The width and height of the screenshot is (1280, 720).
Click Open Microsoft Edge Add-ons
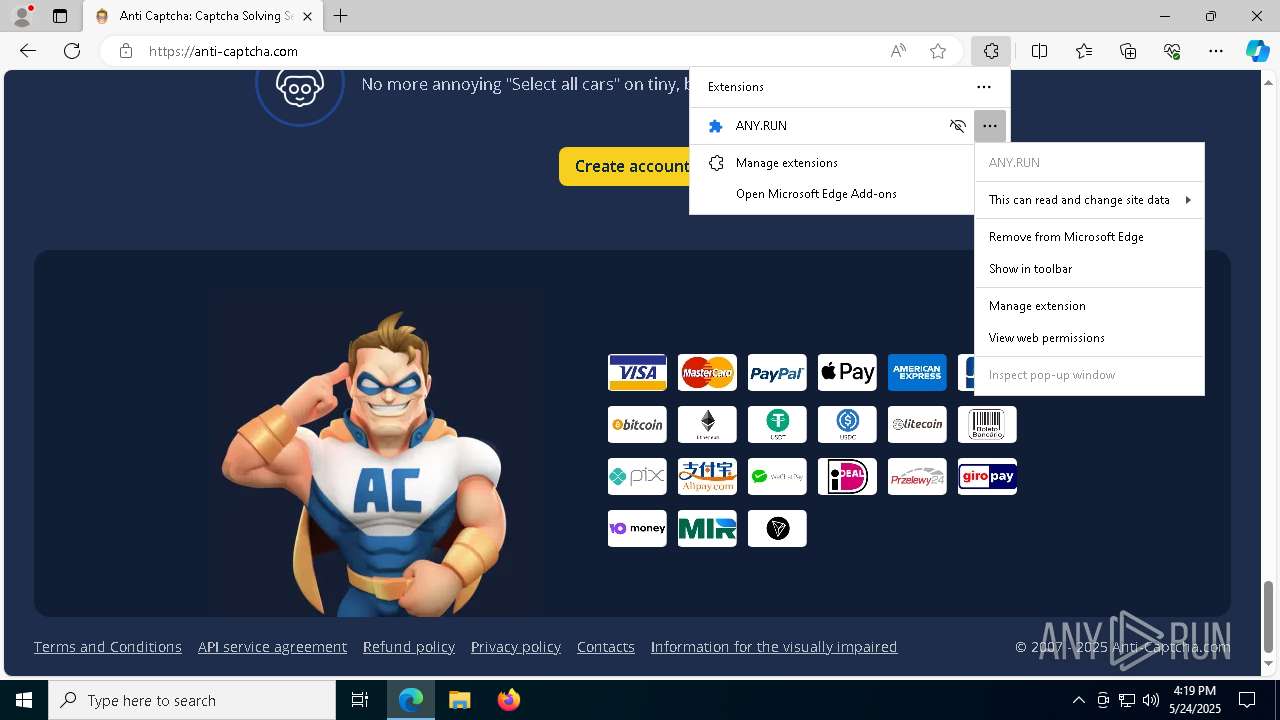pos(832,194)
